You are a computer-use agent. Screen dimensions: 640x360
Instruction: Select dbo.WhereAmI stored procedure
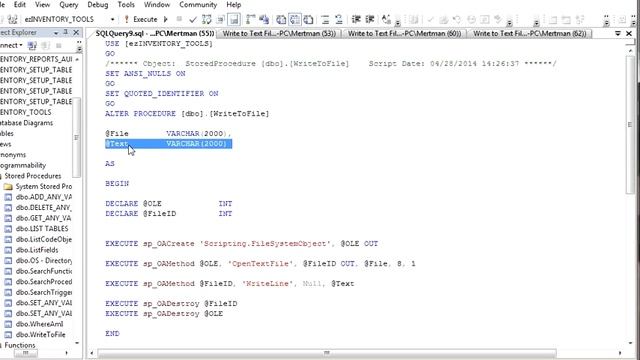point(40,324)
